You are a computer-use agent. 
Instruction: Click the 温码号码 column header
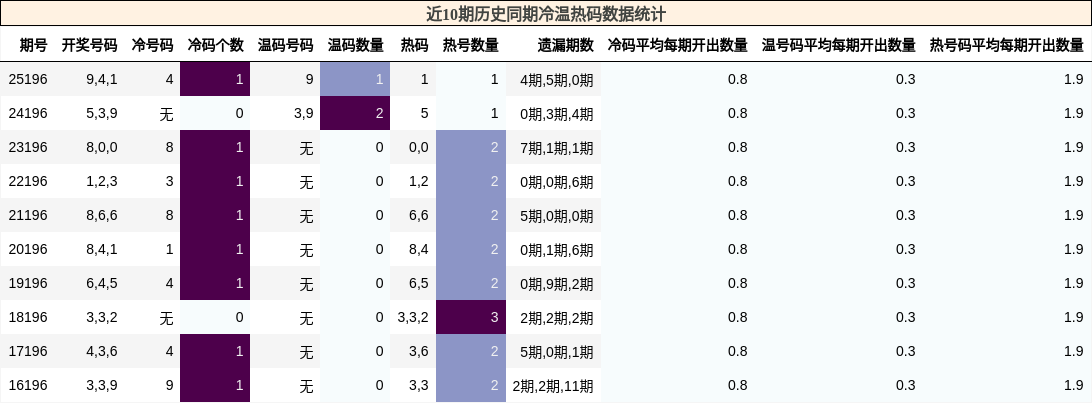click(286, 45)
